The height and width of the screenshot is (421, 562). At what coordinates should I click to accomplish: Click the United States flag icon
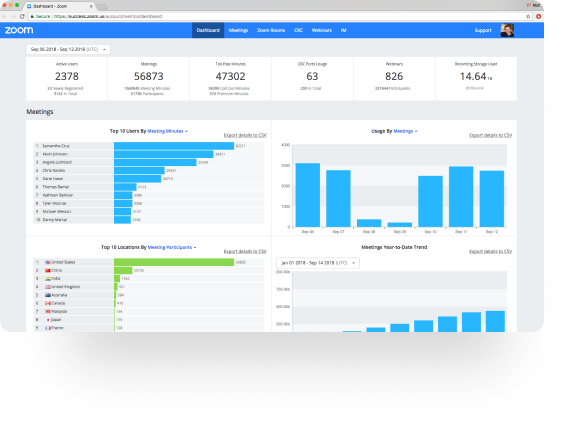click(48, 262)
